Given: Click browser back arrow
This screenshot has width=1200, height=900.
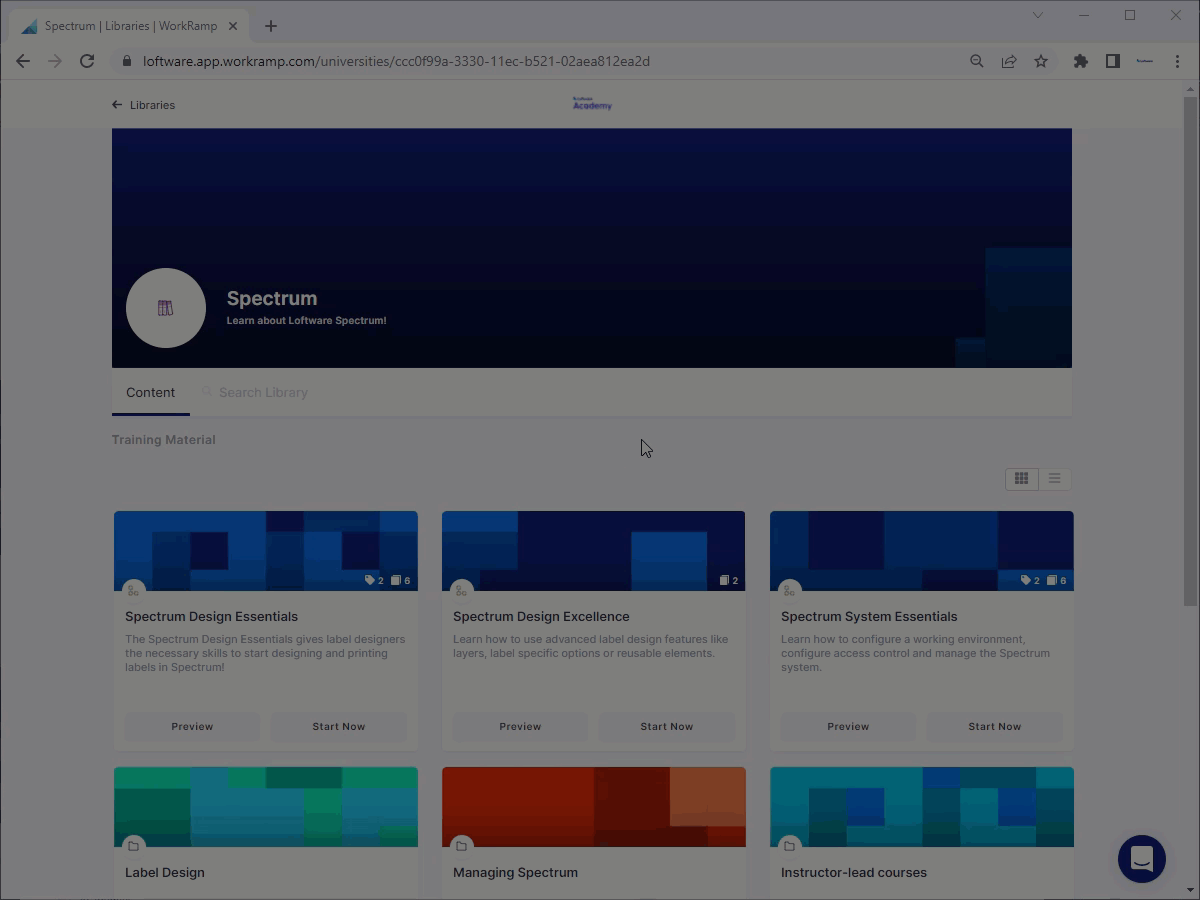Looking at the screenshot, I should click(x=23, y=61).
